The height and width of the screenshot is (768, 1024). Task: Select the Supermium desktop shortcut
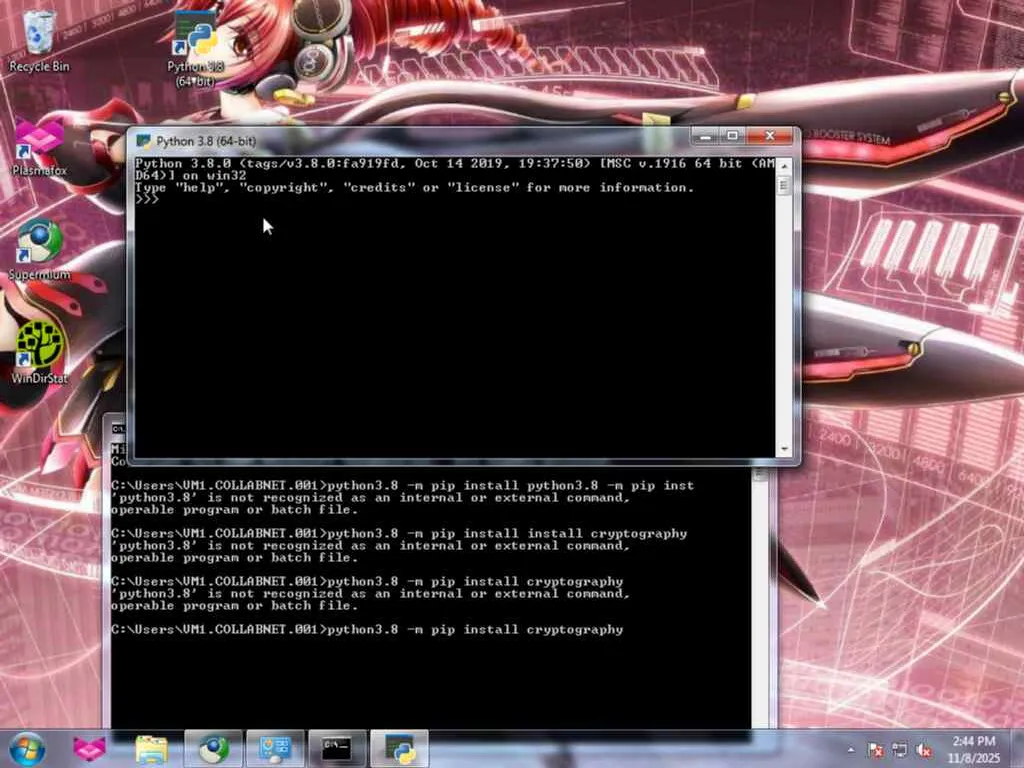coord(39,249)
